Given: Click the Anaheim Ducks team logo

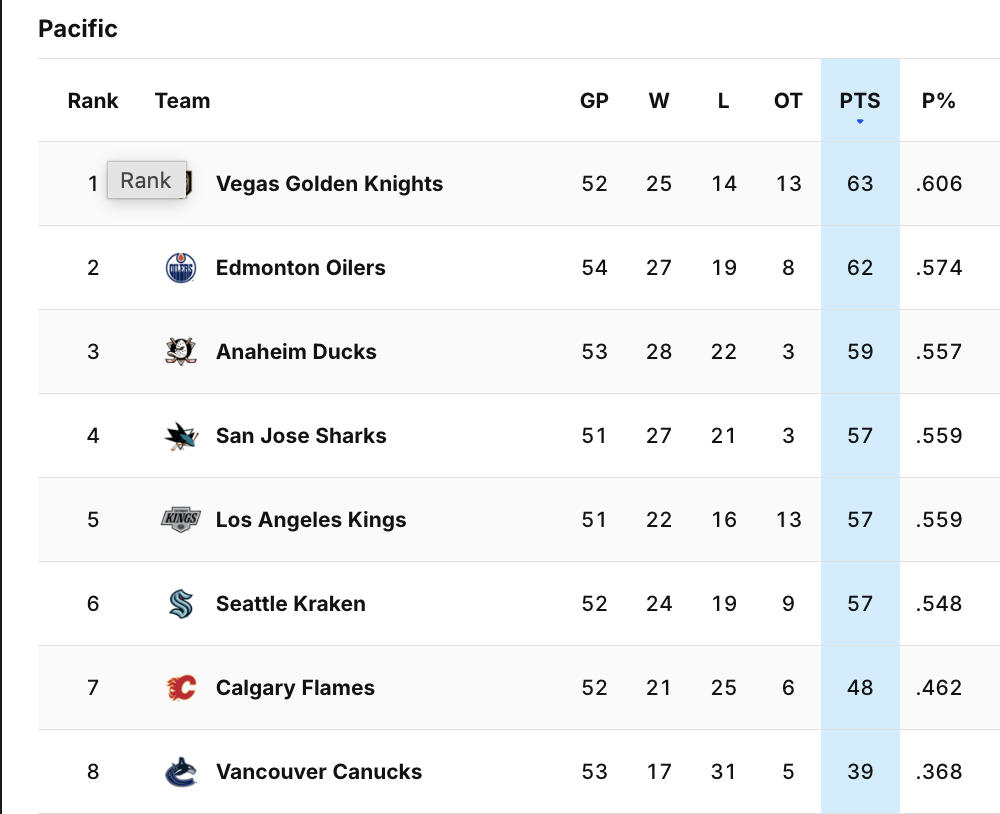Looking at the screenshot, I should (x=181, y=352).
